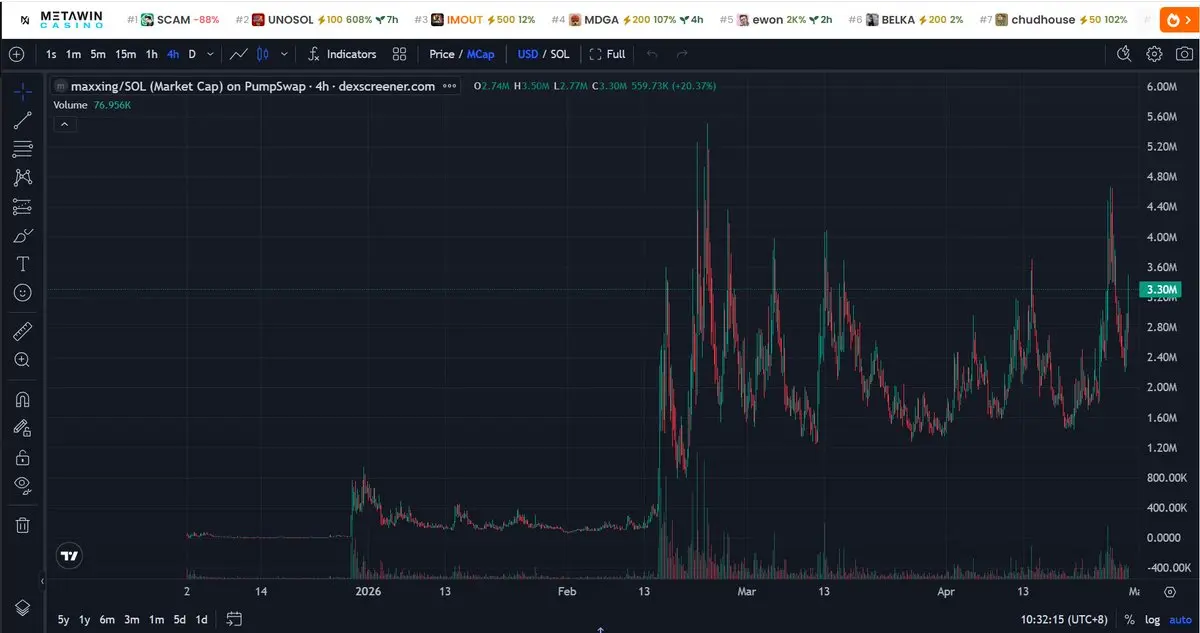Screen dimensions: 1200x633
Task: Open trending token #1 SCAM
Action: [x=175, y=20]
